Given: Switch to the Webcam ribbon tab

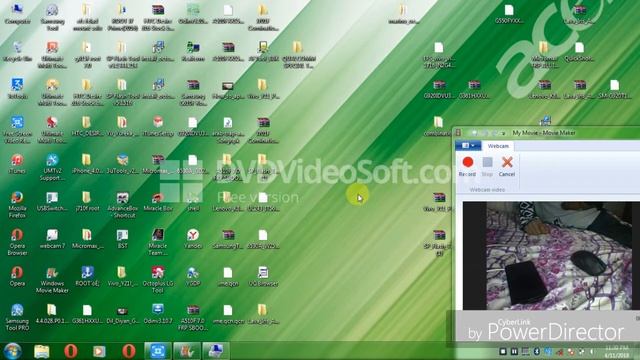Looking at the screenshot, I should click(x=498, y=146).
